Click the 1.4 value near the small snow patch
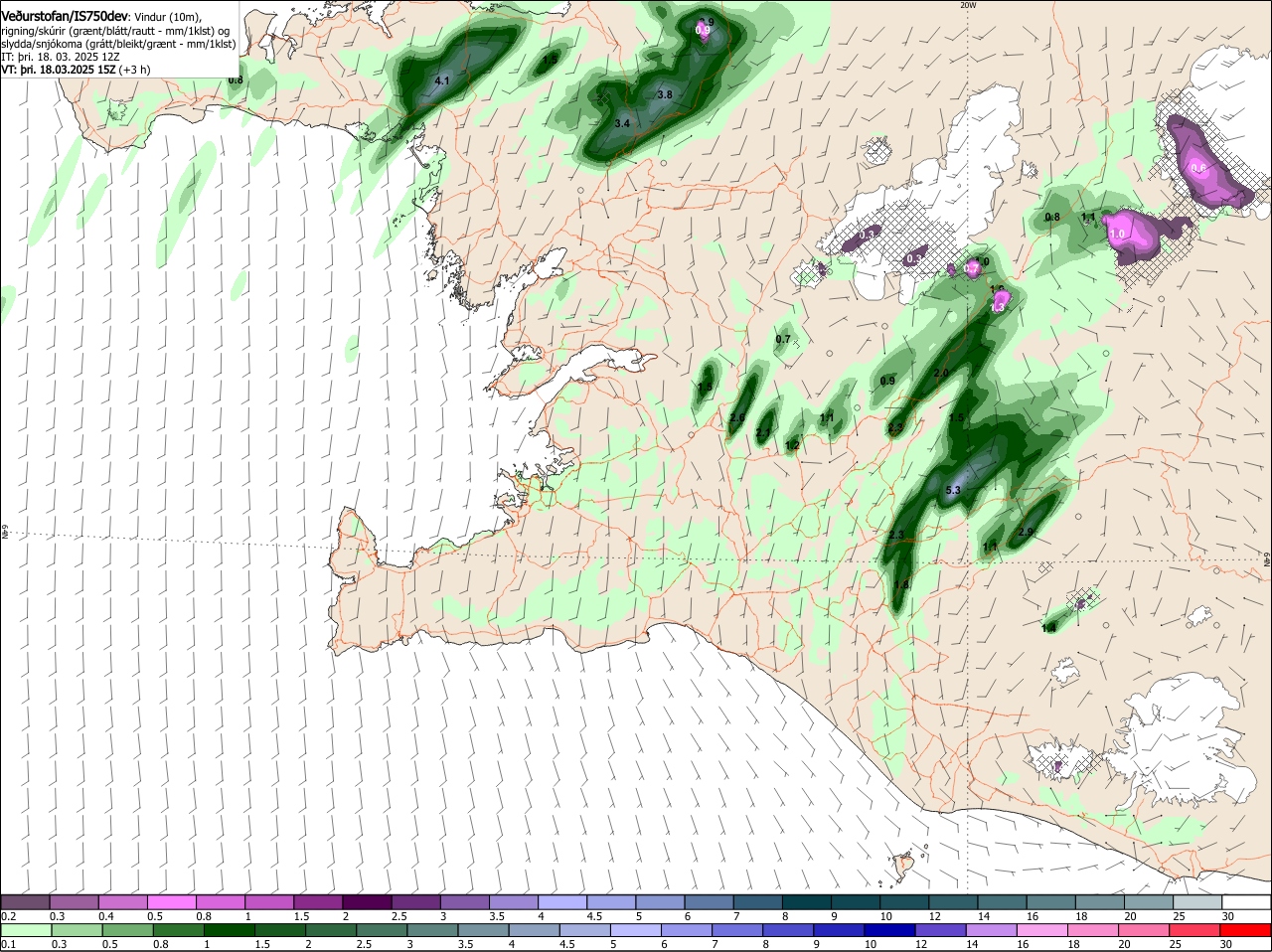The image size is (1272, 952). [1048, 628]
